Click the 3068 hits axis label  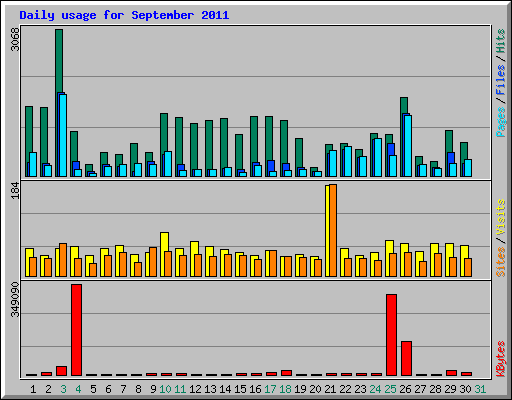point(15,39)
